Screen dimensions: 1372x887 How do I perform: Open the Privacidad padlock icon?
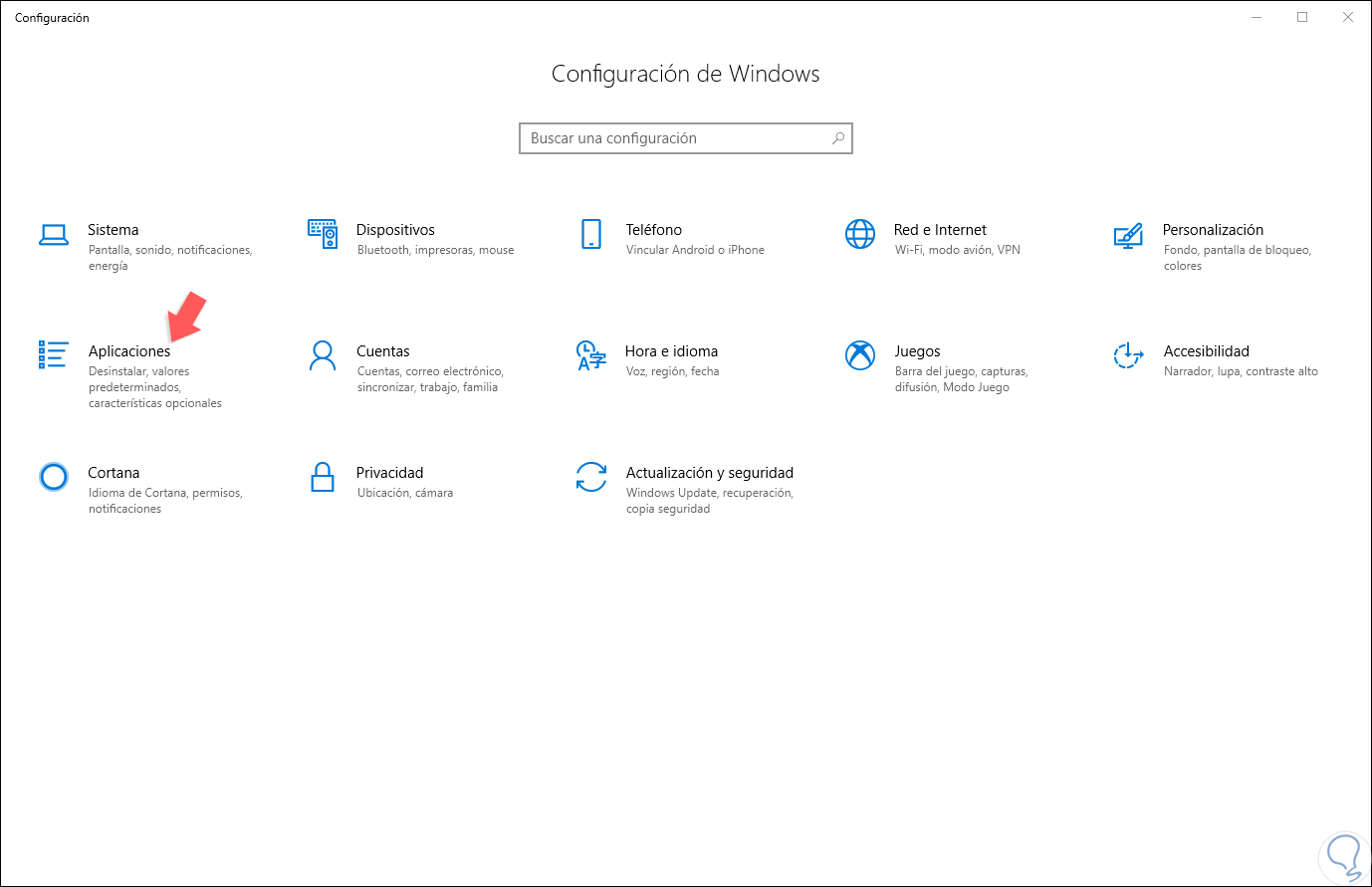click(x=323, y=477)
